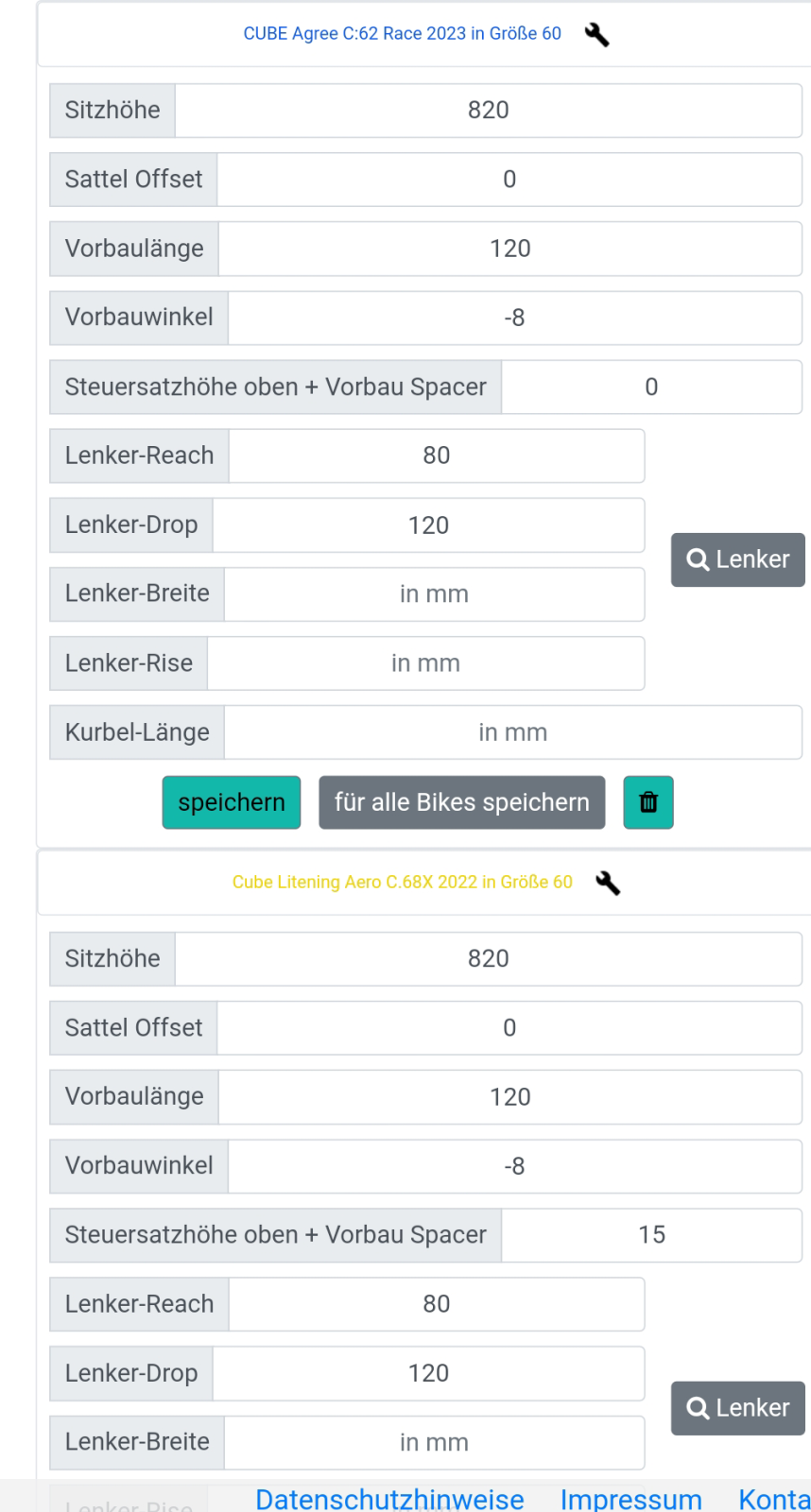811x1512 pixels.
Task: Select Lenker-Breite field for CUBE Agree
Action: [434, 594]
